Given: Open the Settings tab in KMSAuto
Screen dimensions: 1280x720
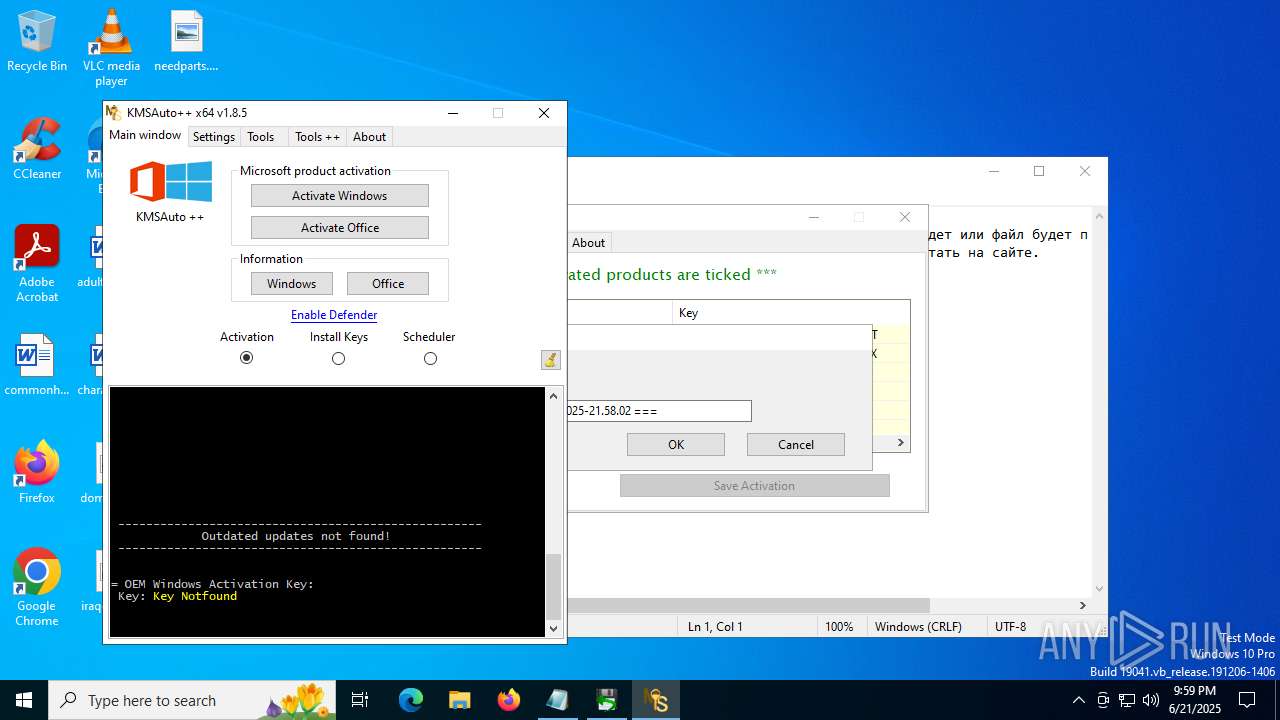Looking at the screenshot, I should point(213,137).
